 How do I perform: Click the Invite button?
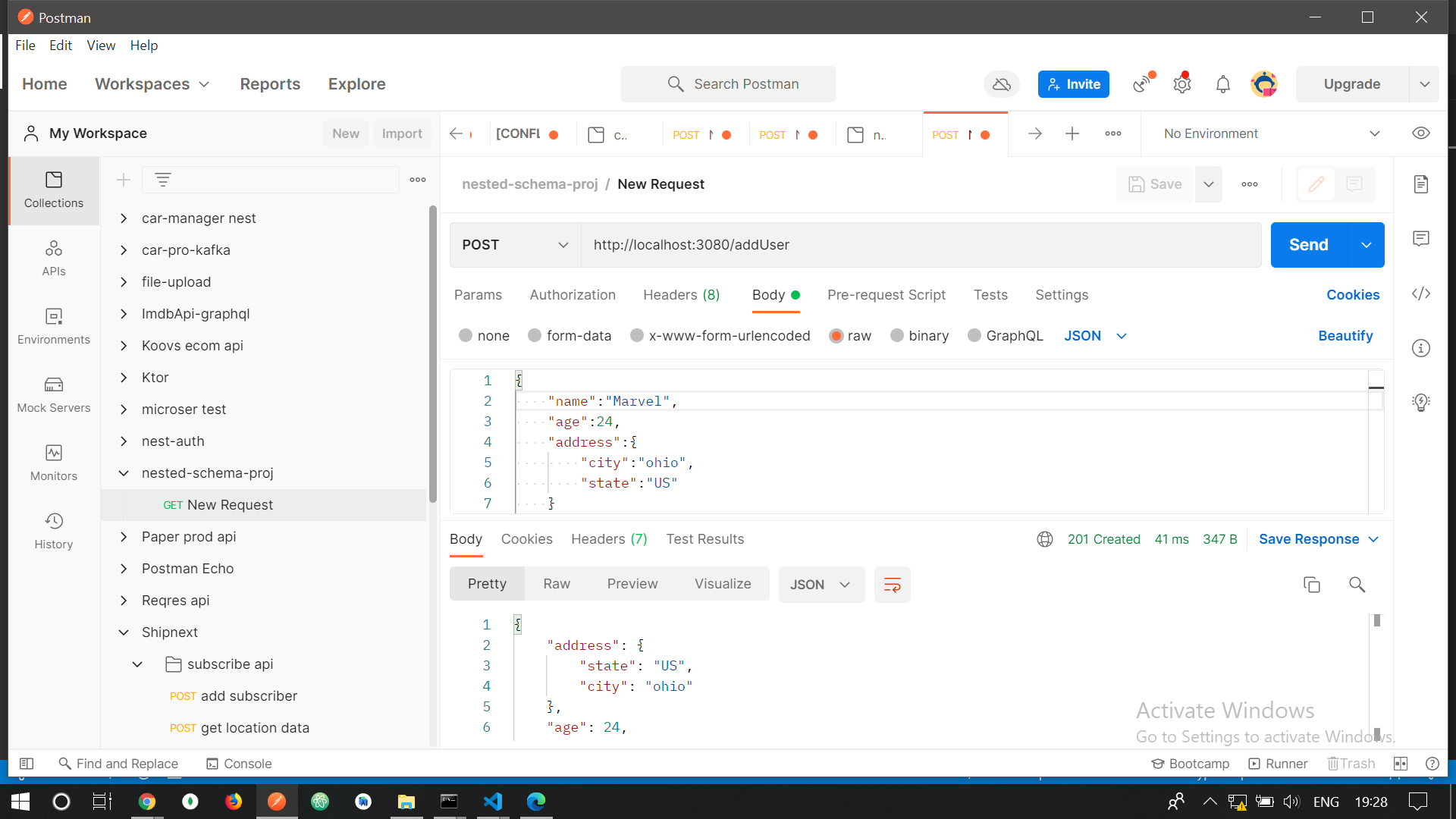[1073, 84]
